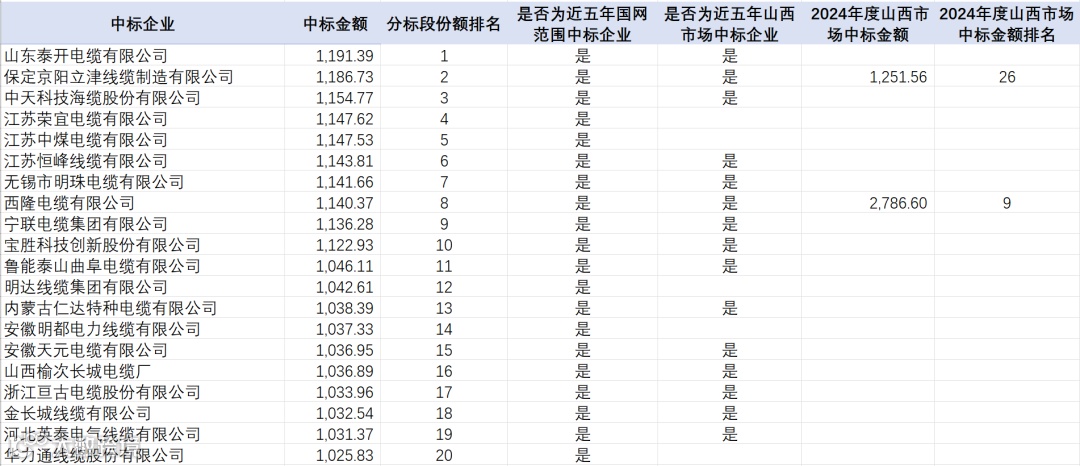Select amount cell 1,191.39
The width and height of the screenshot is (1080, 466).
click(x=334, y=56)
